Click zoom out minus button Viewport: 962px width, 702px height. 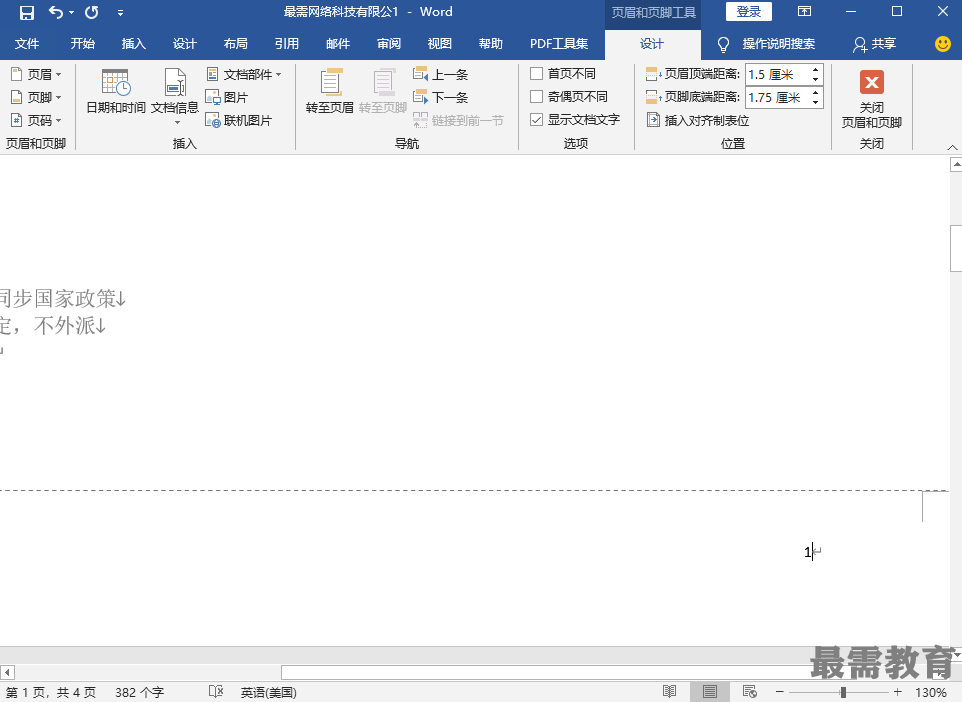coord(780,692)
